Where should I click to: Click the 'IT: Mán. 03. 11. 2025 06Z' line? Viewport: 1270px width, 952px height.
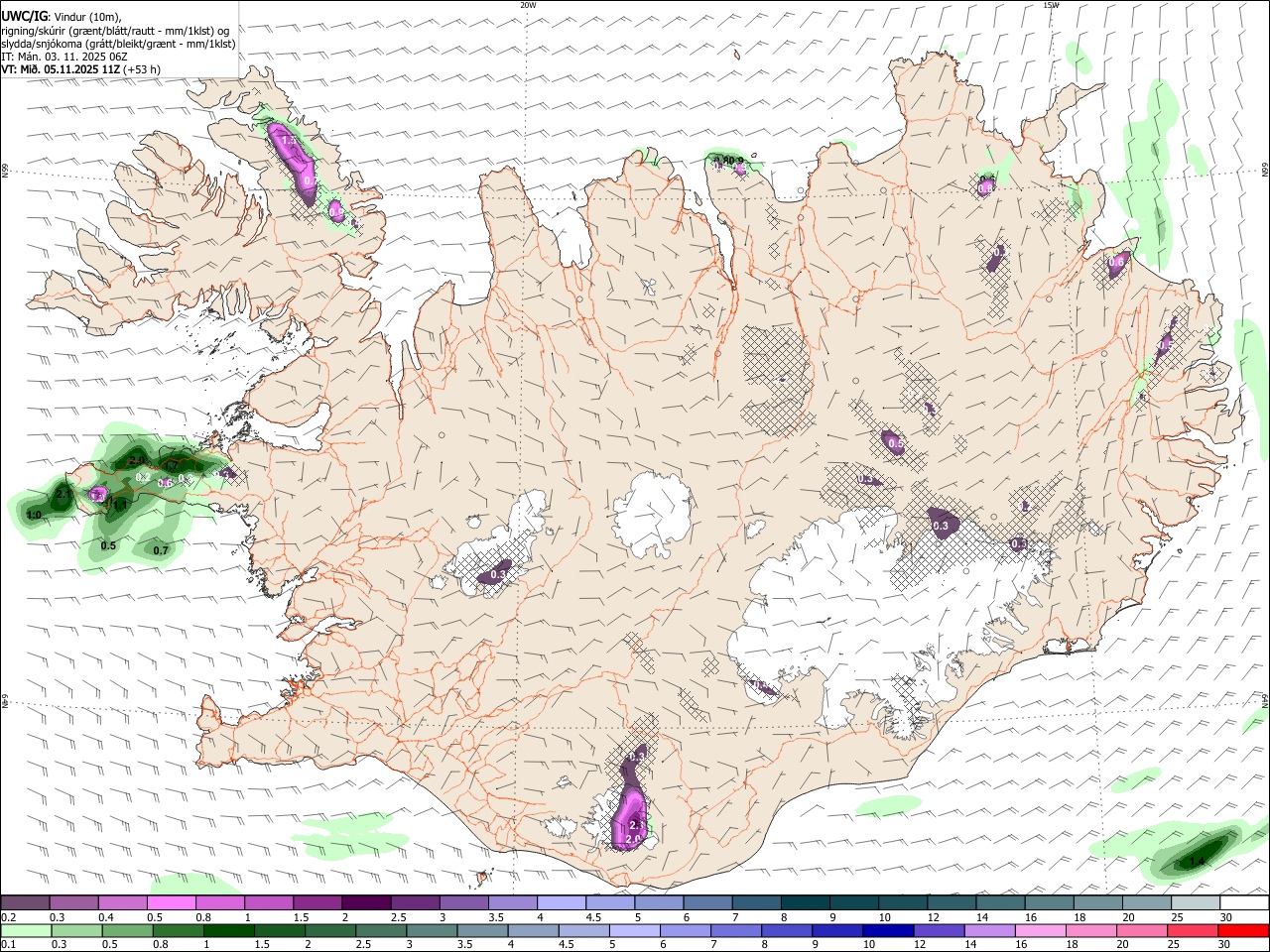[64, 57]
